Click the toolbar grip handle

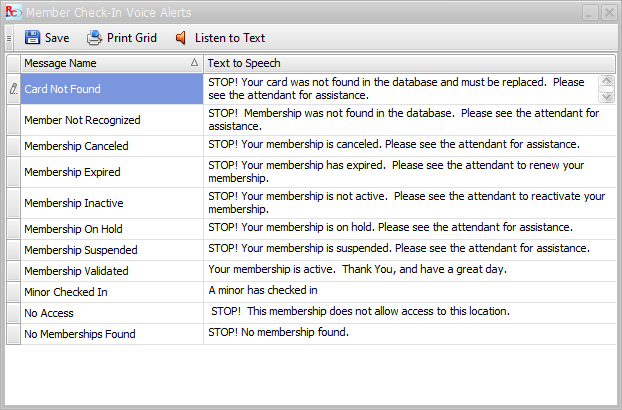point(9,38)
